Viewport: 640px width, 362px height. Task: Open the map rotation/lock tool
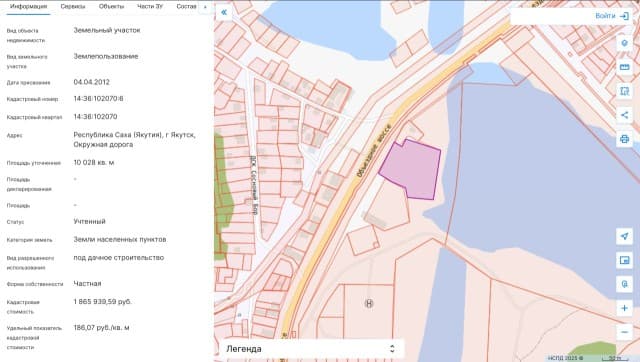[624, 284]
